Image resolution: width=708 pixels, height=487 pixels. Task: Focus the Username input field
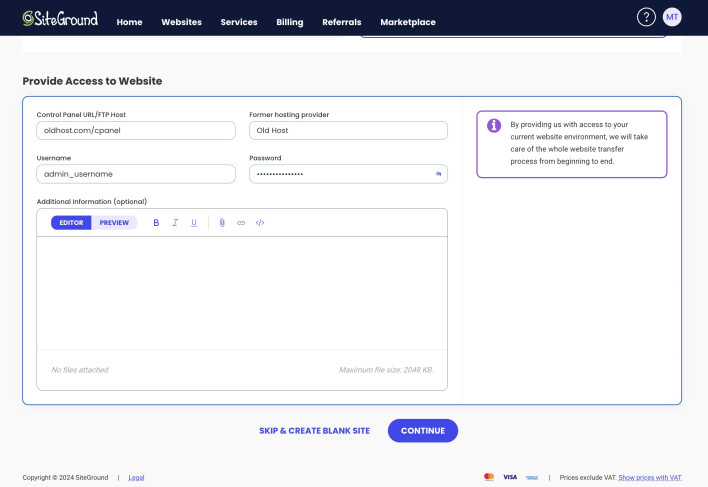(136, 174)
